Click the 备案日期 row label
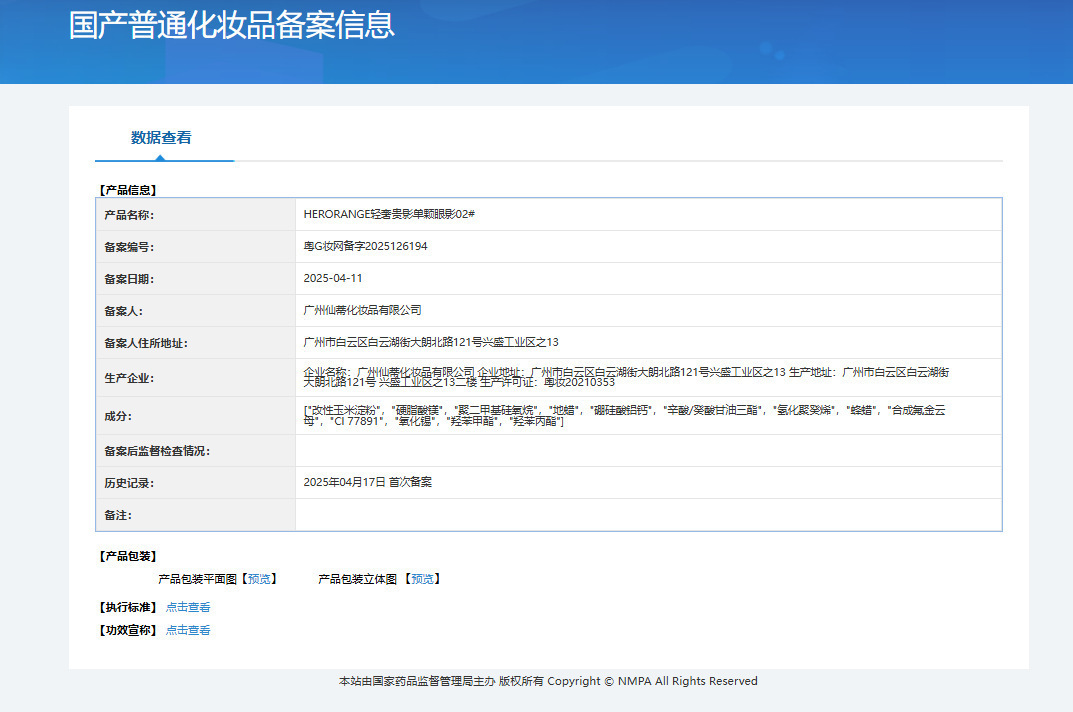The width and height of the screenshot is (1073, 712). [129, 279]
